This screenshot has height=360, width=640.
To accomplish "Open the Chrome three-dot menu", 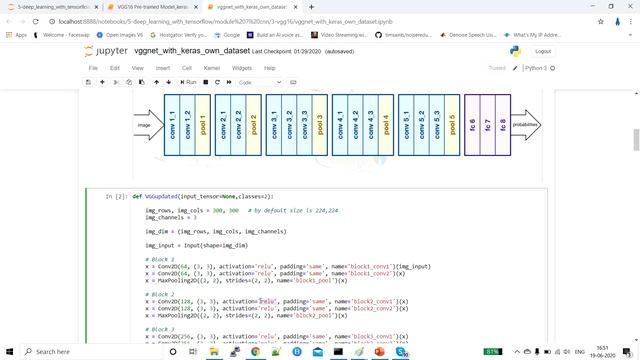I will (631, 22).
